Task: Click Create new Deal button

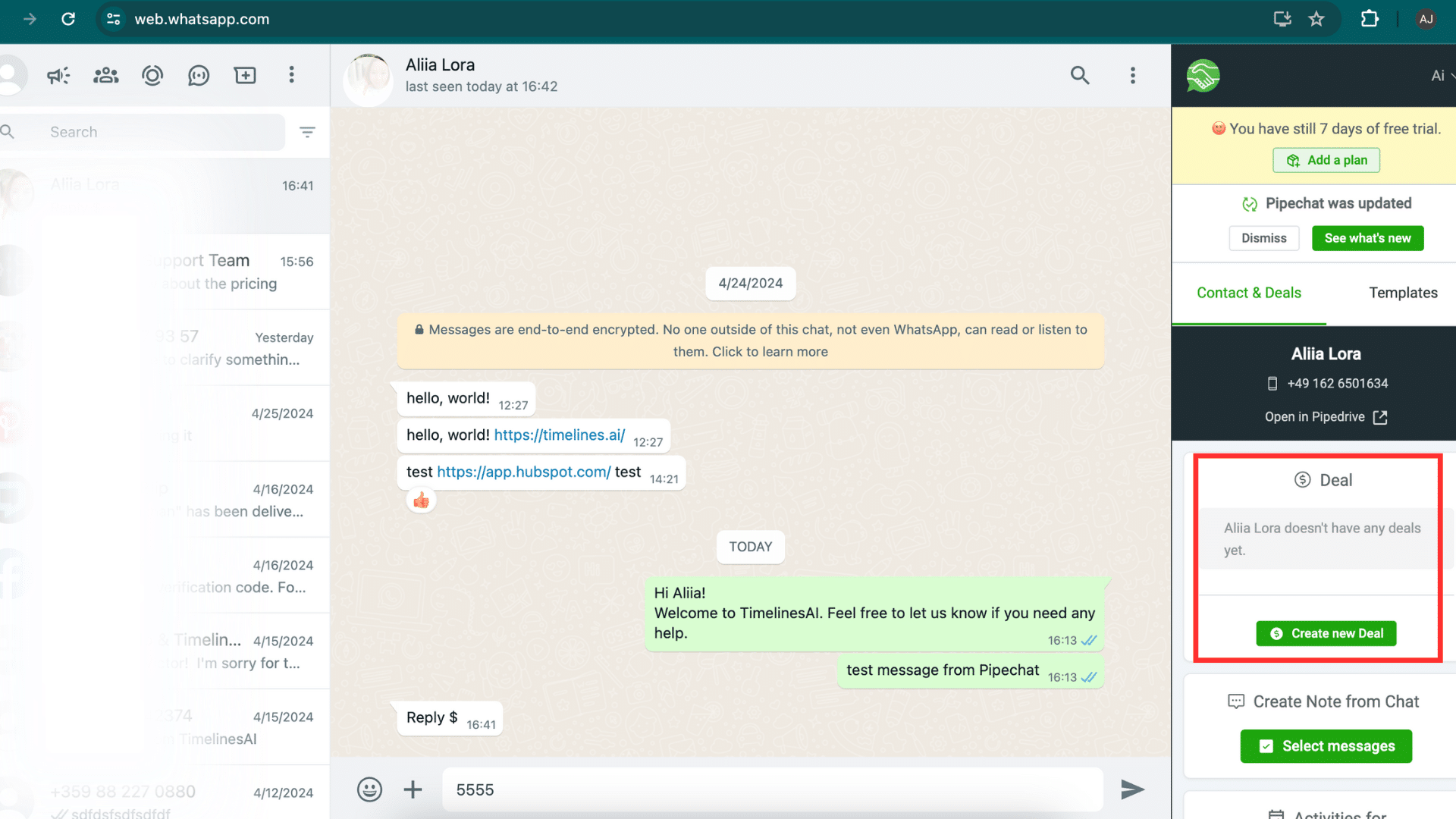Action: [1326, 633]
